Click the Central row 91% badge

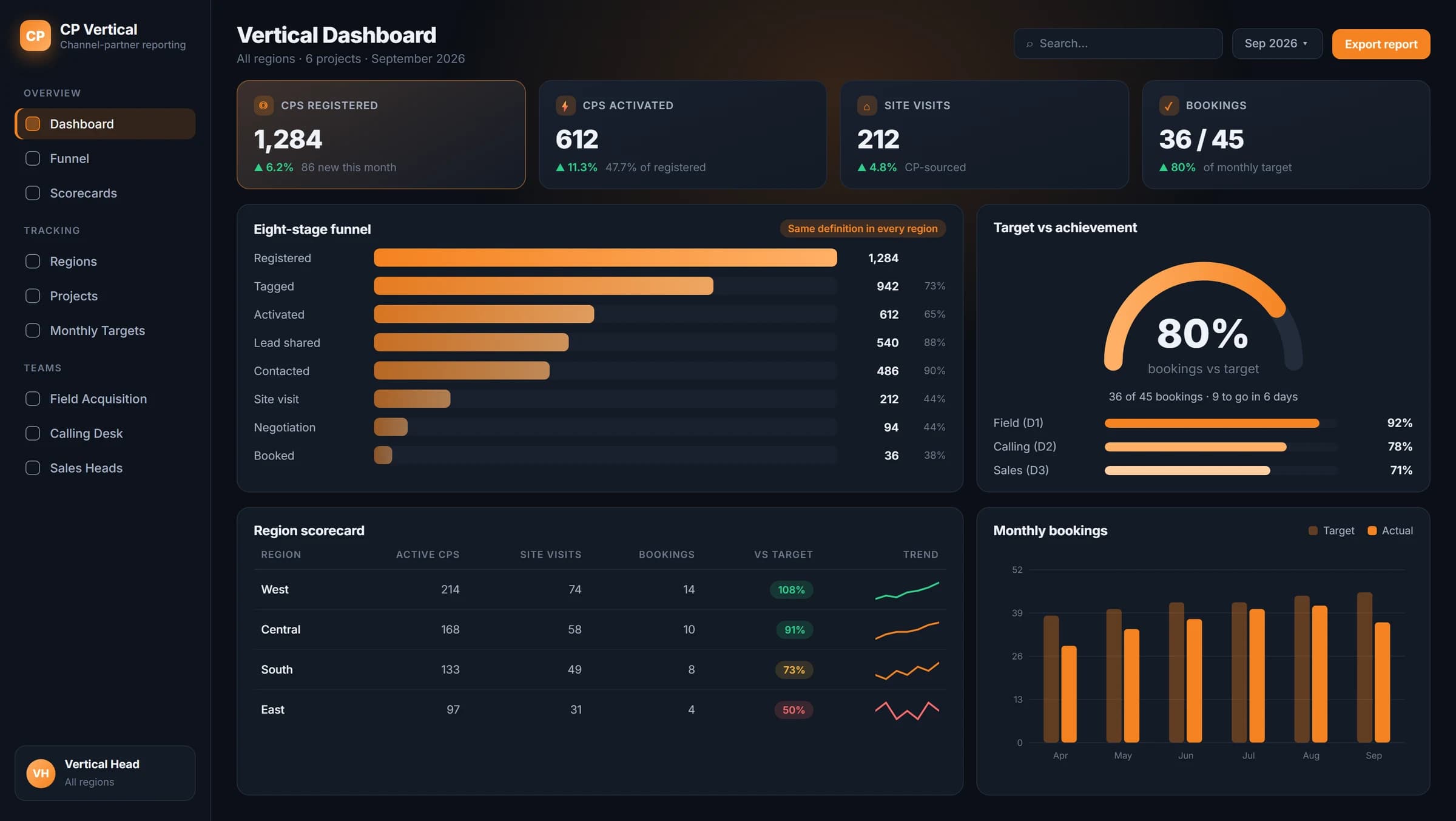click(x=794, y=630)
